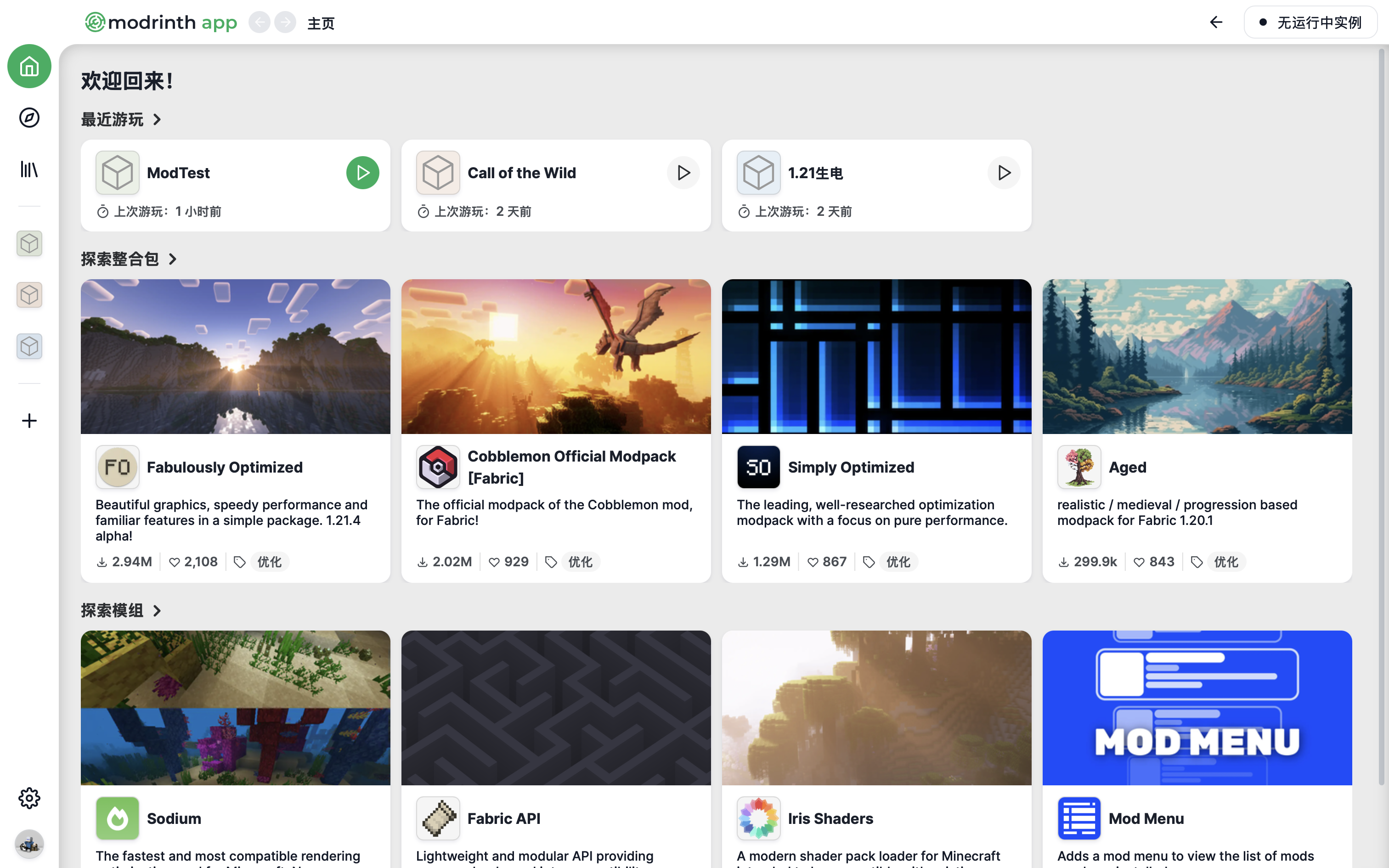Expand the 探索模组 section

pyautogui.click(x=121, y=610)
